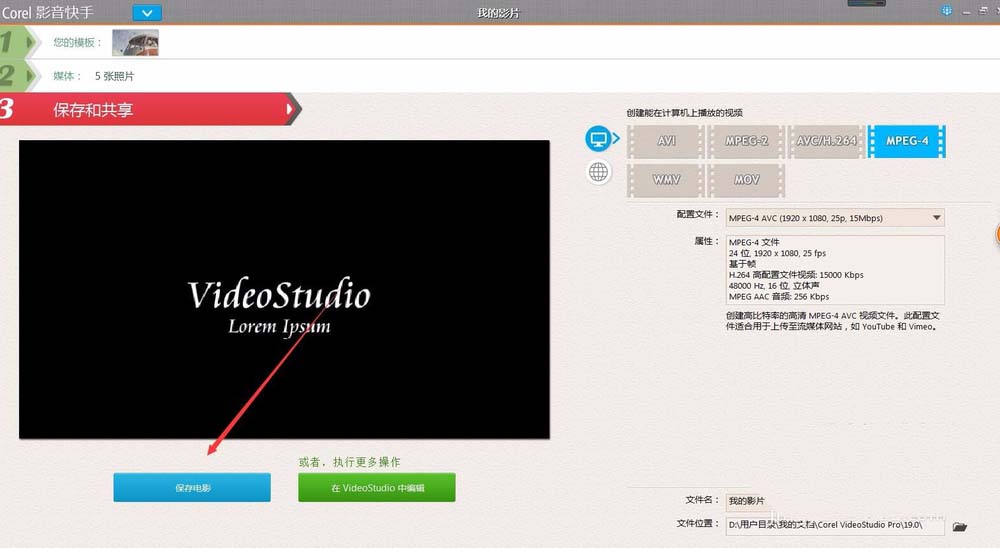Choose MPEG-4 output format
This screenshot has height=548, width=1000.
906,141
